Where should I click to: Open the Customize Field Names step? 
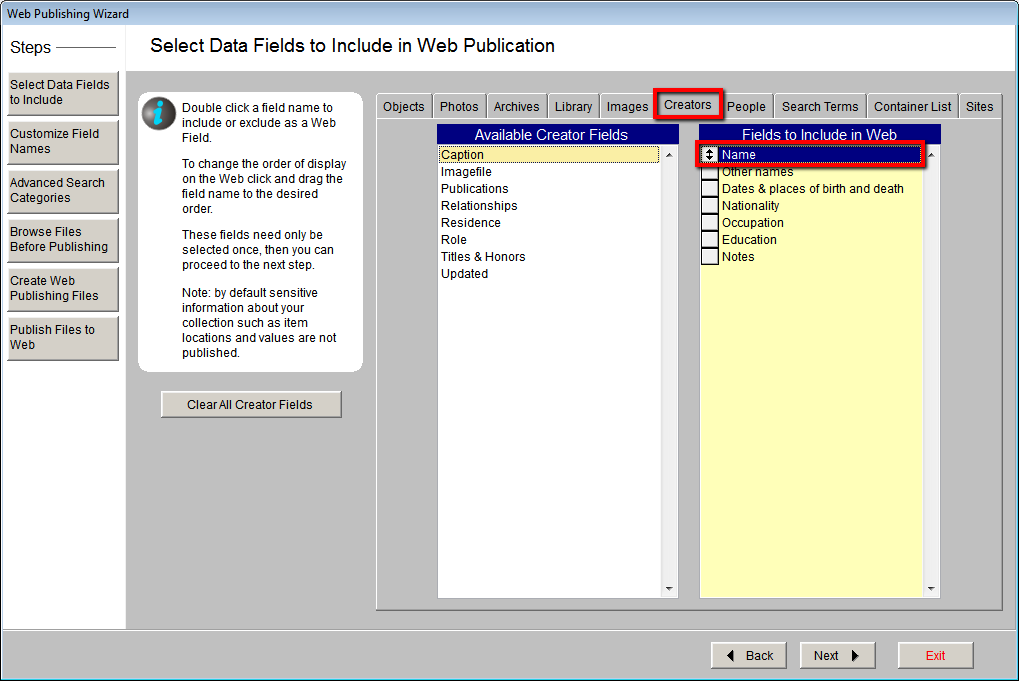pos(62,141)
